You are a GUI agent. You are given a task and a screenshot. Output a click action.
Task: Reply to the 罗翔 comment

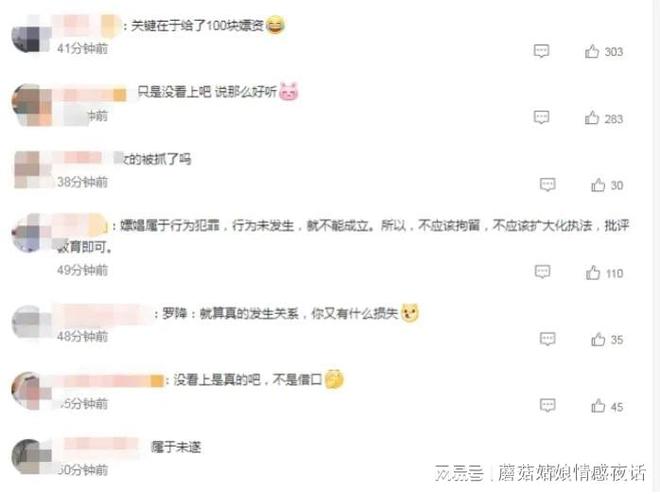point(548,339)
